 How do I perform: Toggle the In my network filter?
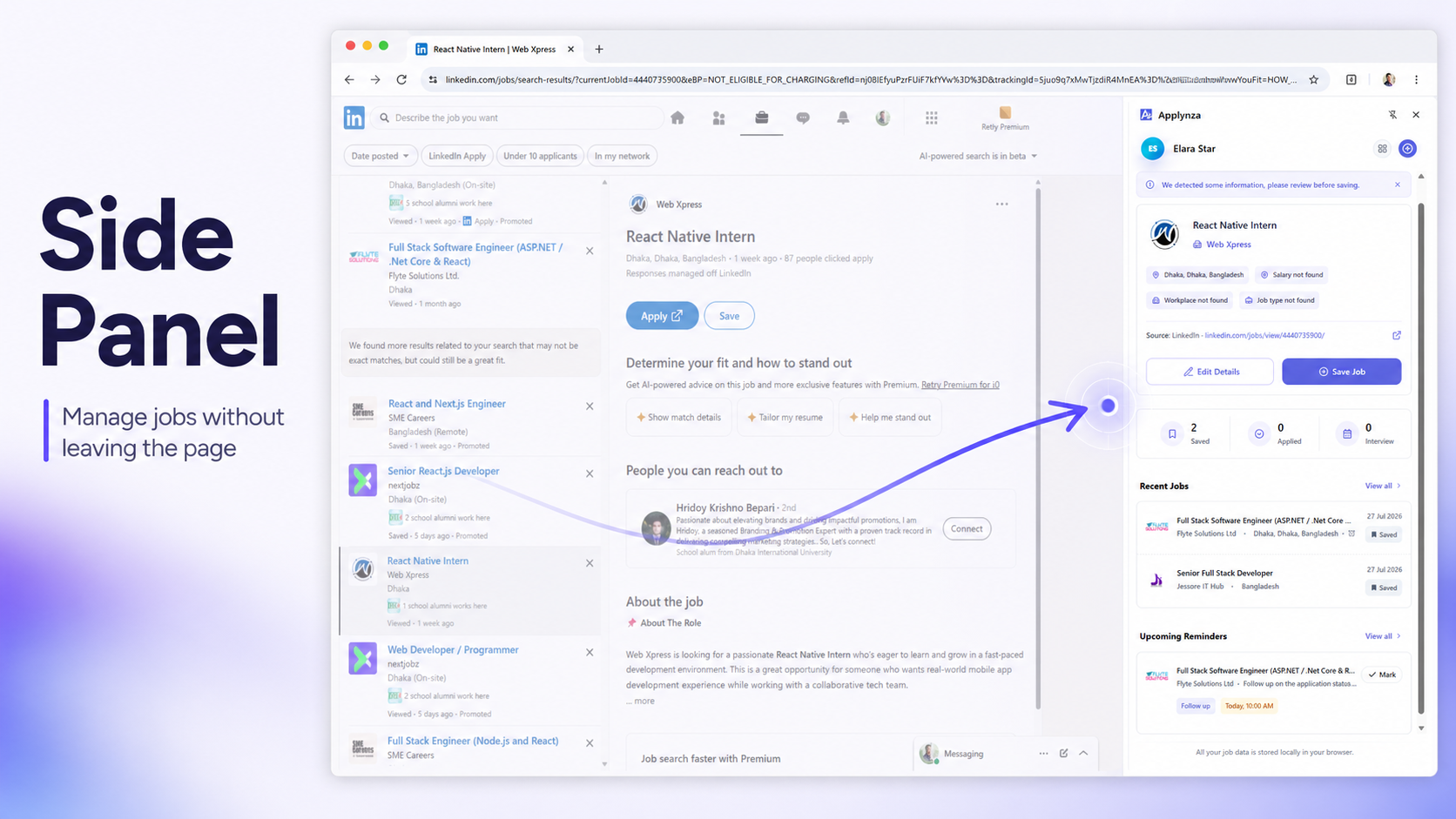coord(622,156)
